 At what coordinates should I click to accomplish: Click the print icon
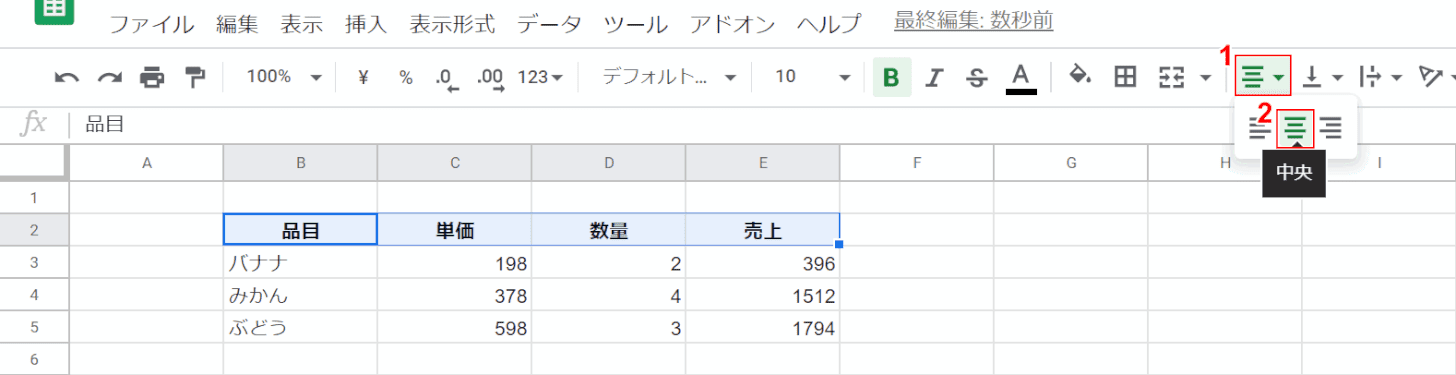point(152,77)
